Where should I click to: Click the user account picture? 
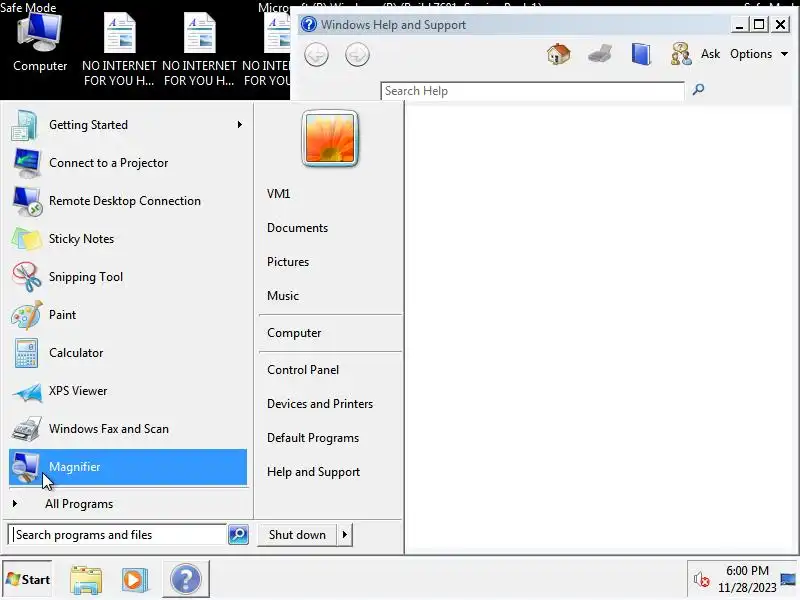[330, 138]
